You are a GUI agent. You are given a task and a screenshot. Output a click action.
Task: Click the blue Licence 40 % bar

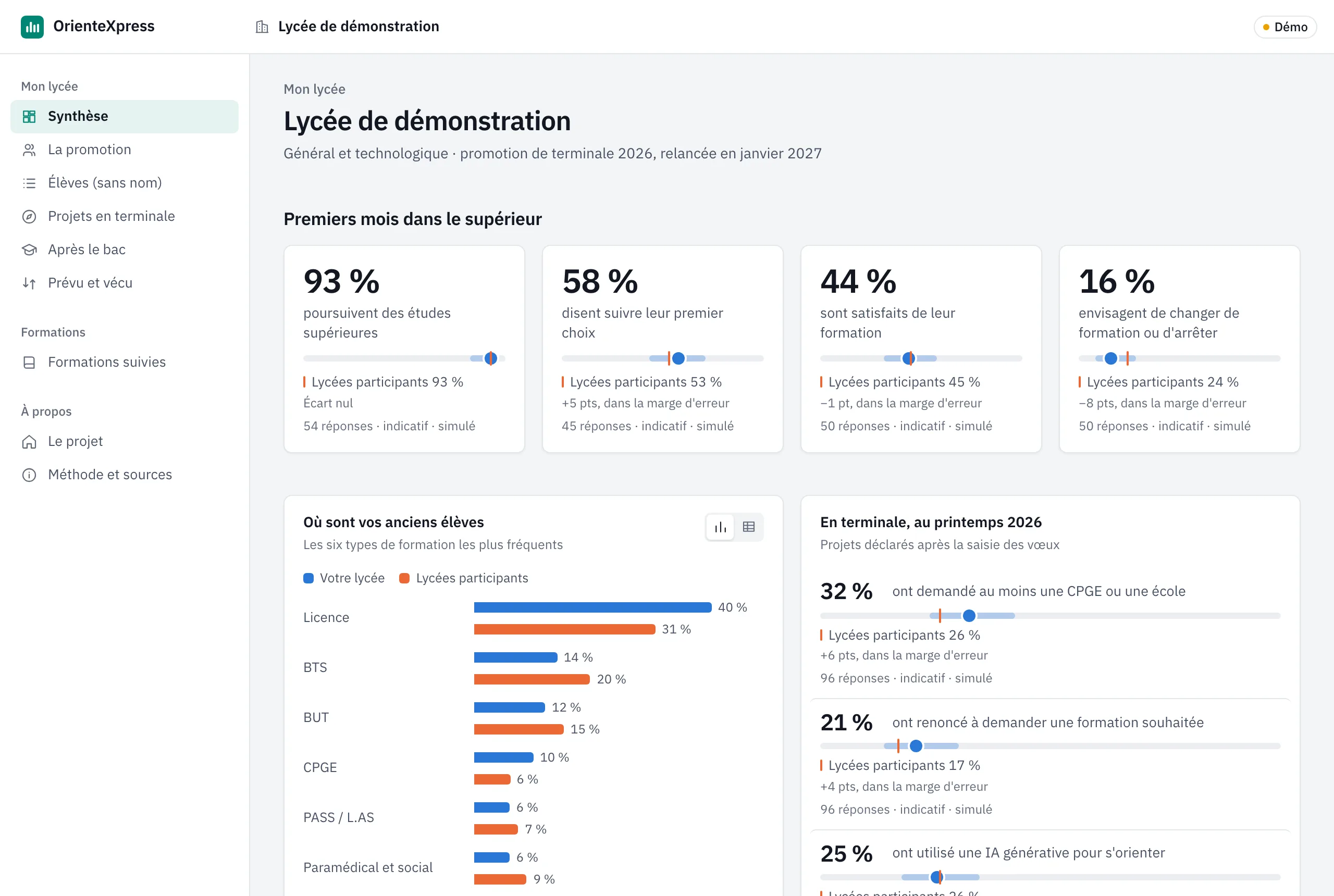tap(592, 607)
